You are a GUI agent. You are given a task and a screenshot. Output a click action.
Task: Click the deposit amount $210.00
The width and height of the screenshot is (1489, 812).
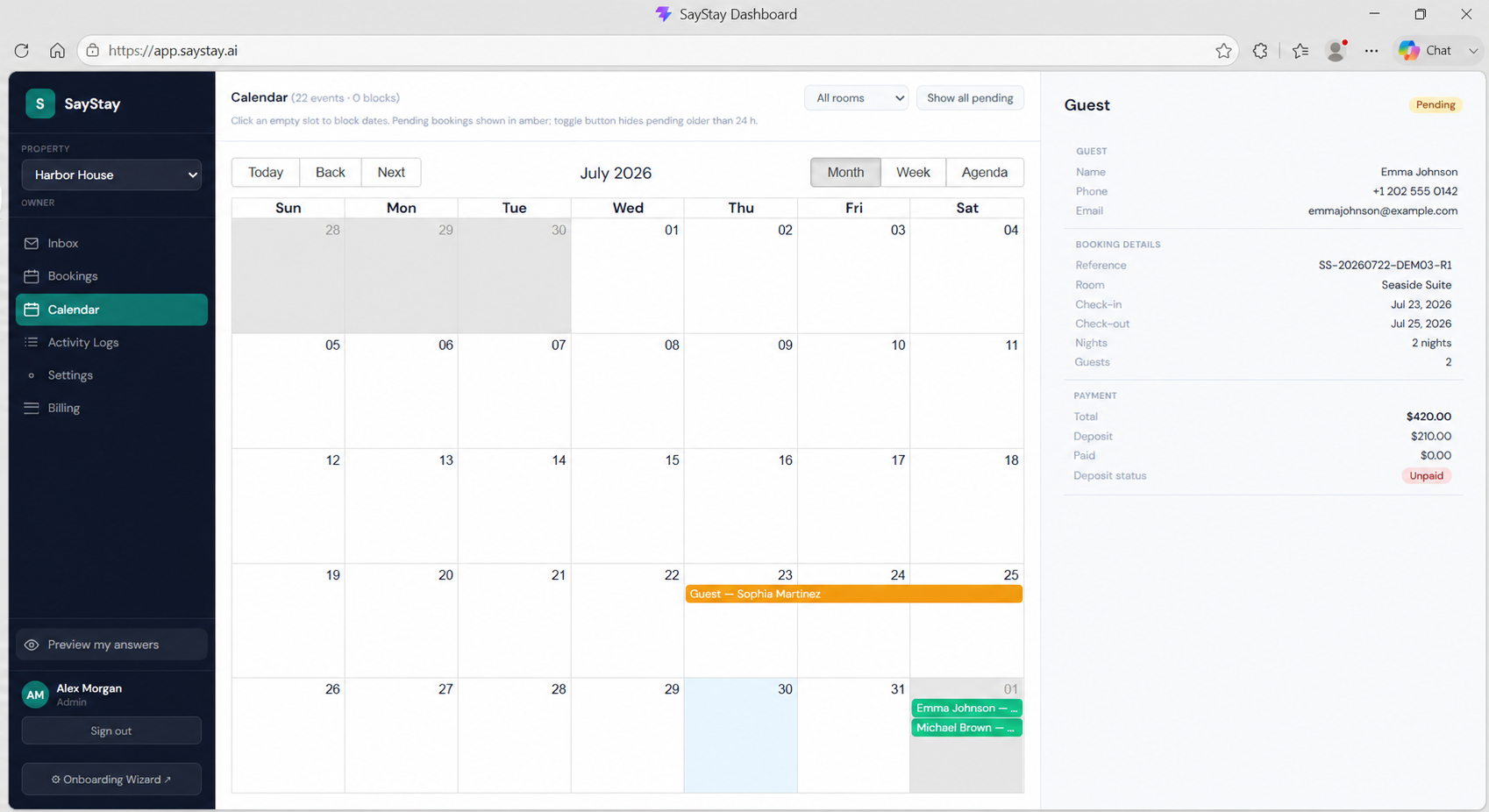pyautogui.click(x=1430, y=436)
